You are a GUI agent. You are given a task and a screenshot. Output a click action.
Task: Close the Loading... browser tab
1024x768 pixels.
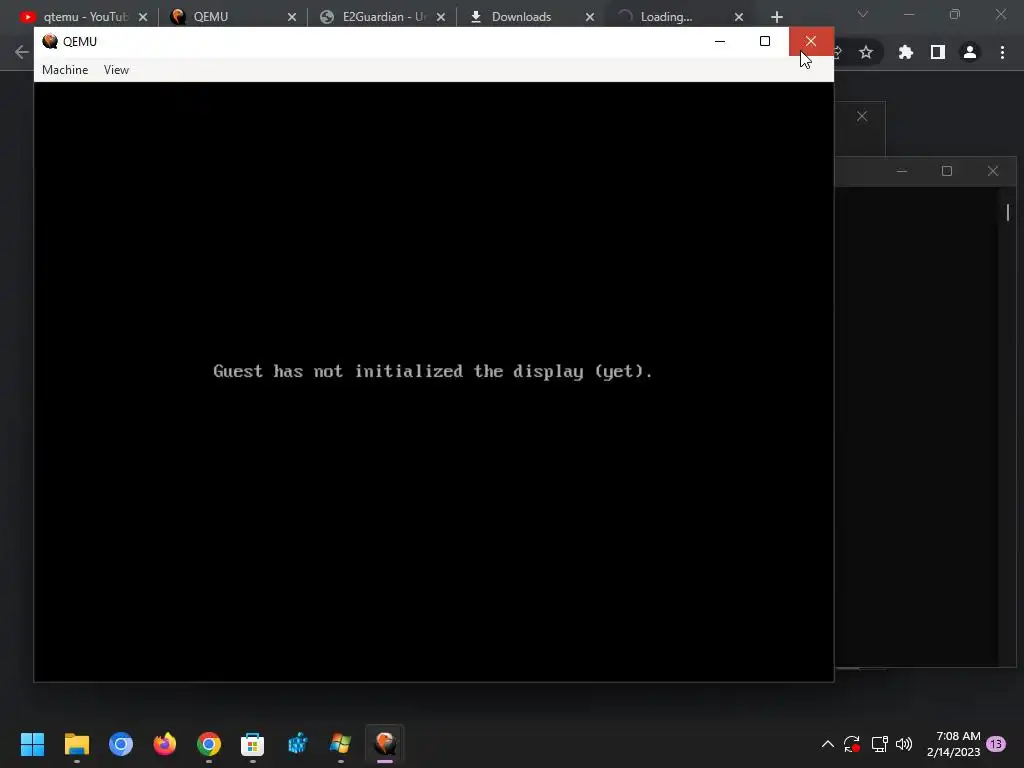(x=739, y=17)
